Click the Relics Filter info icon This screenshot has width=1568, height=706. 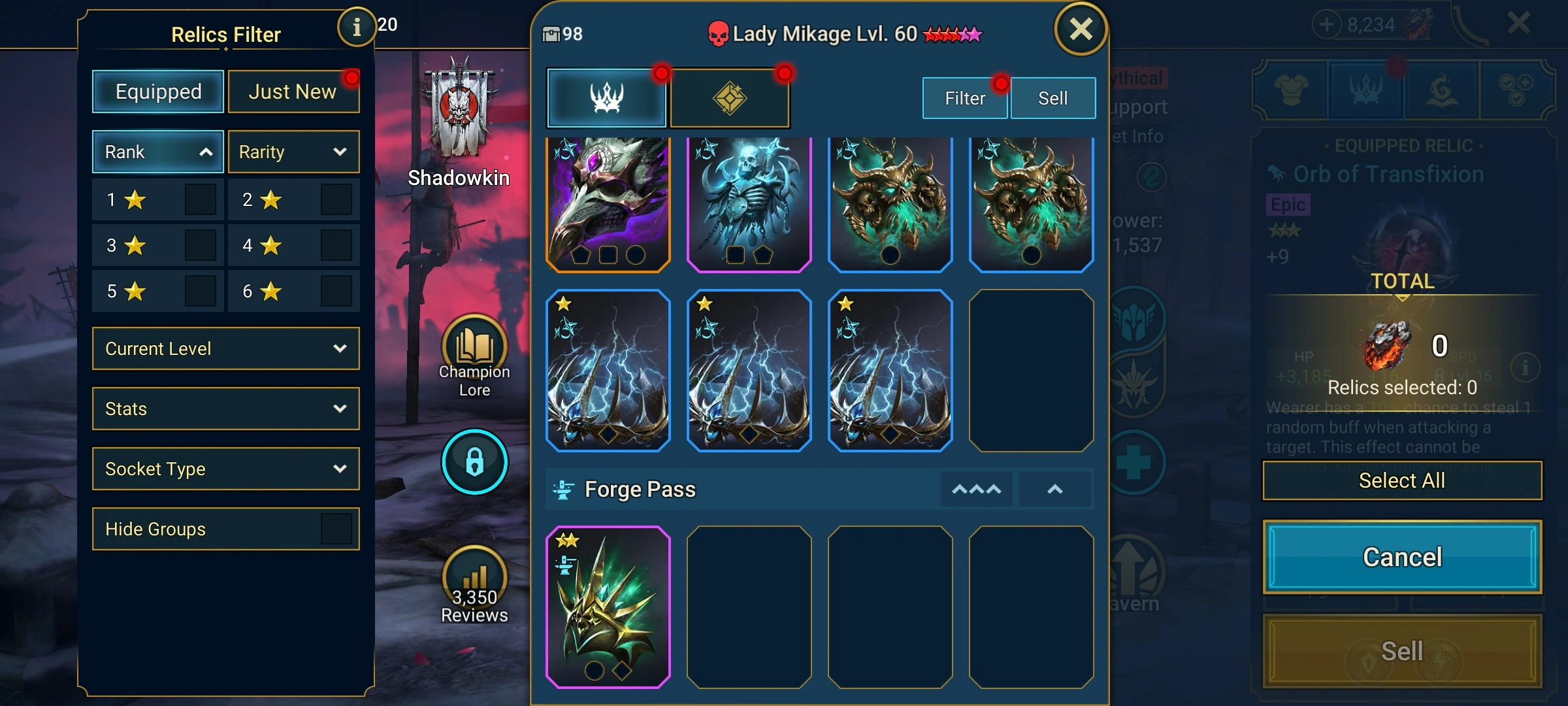point(356,27)
